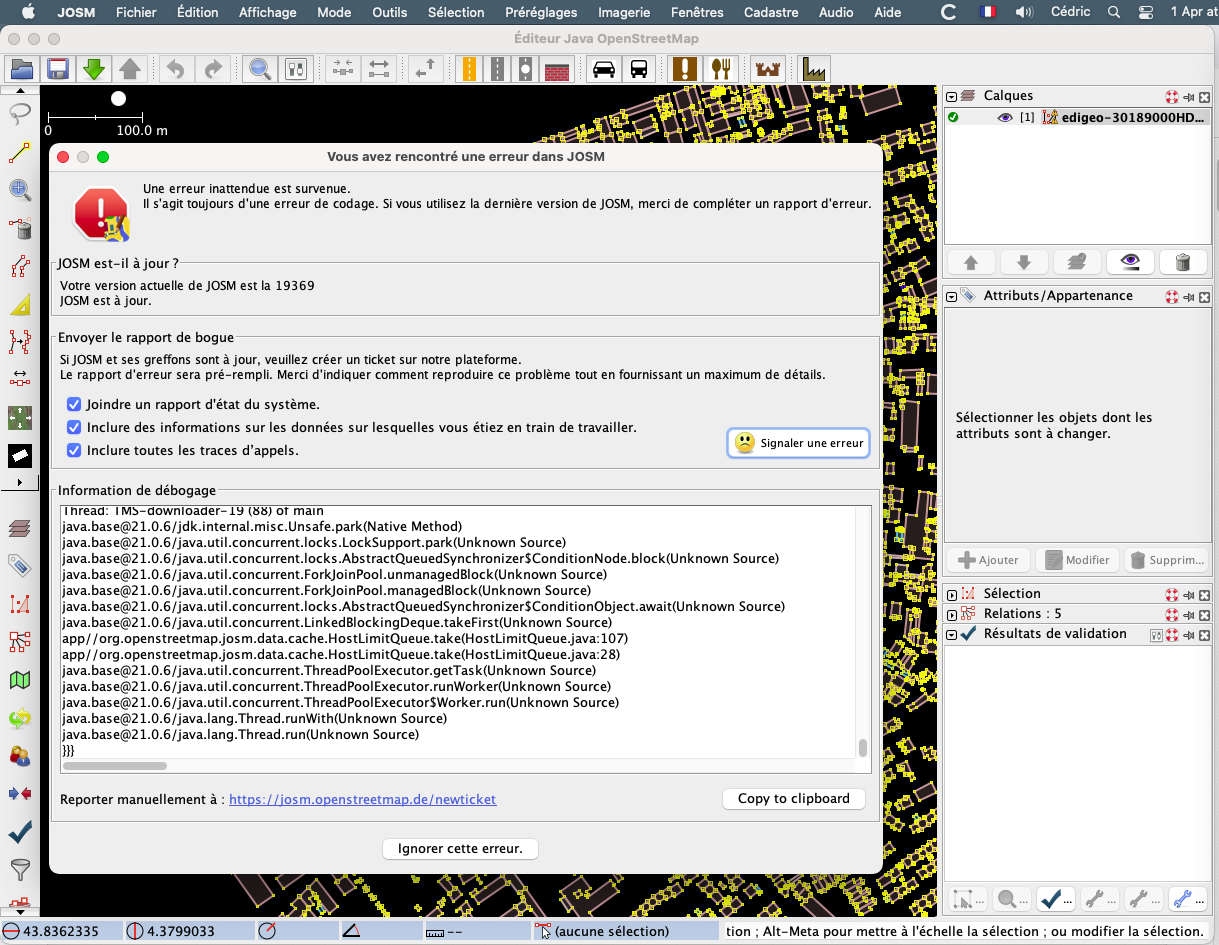Select the delete mode tool in sidebar
This screenshot has width=1219, height=945.
[x=20, y=228]
